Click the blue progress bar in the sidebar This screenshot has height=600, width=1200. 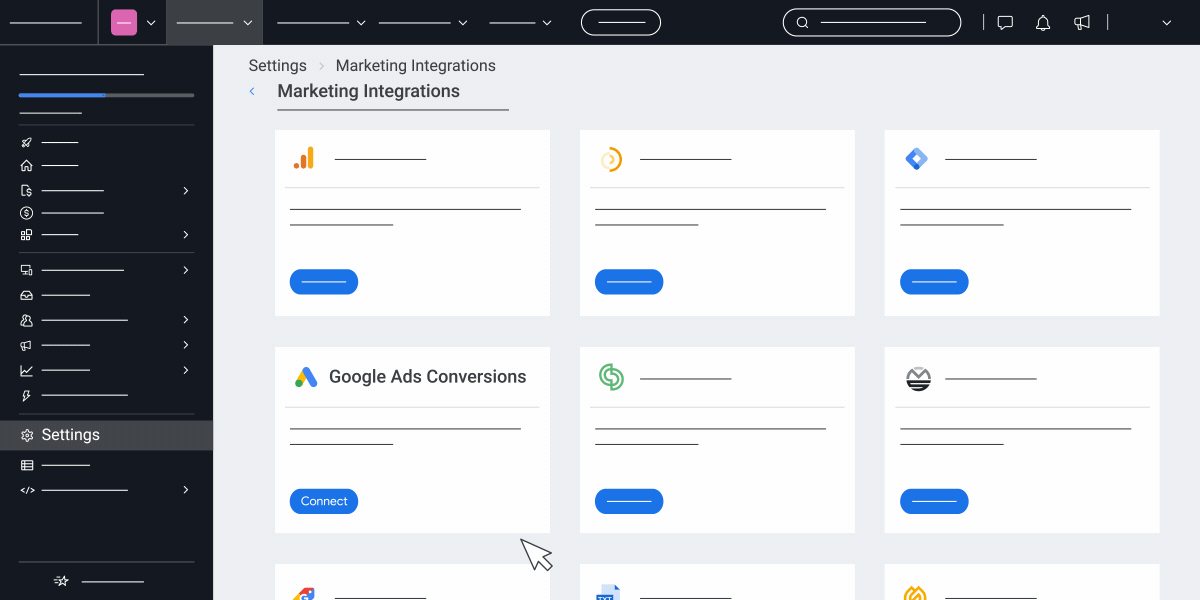[x=62, y=95]
